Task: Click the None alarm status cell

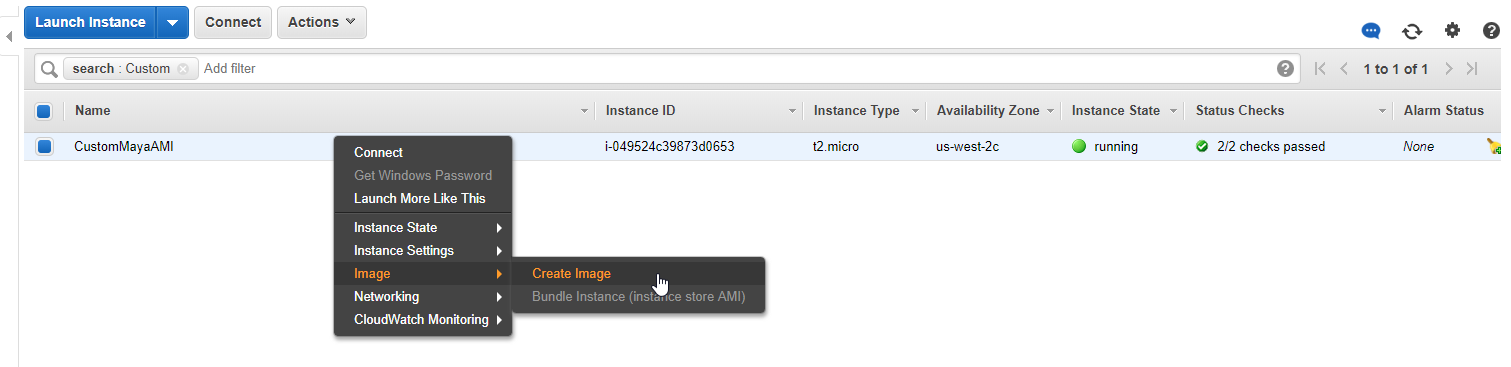Action: click(x=1419, y=147)
